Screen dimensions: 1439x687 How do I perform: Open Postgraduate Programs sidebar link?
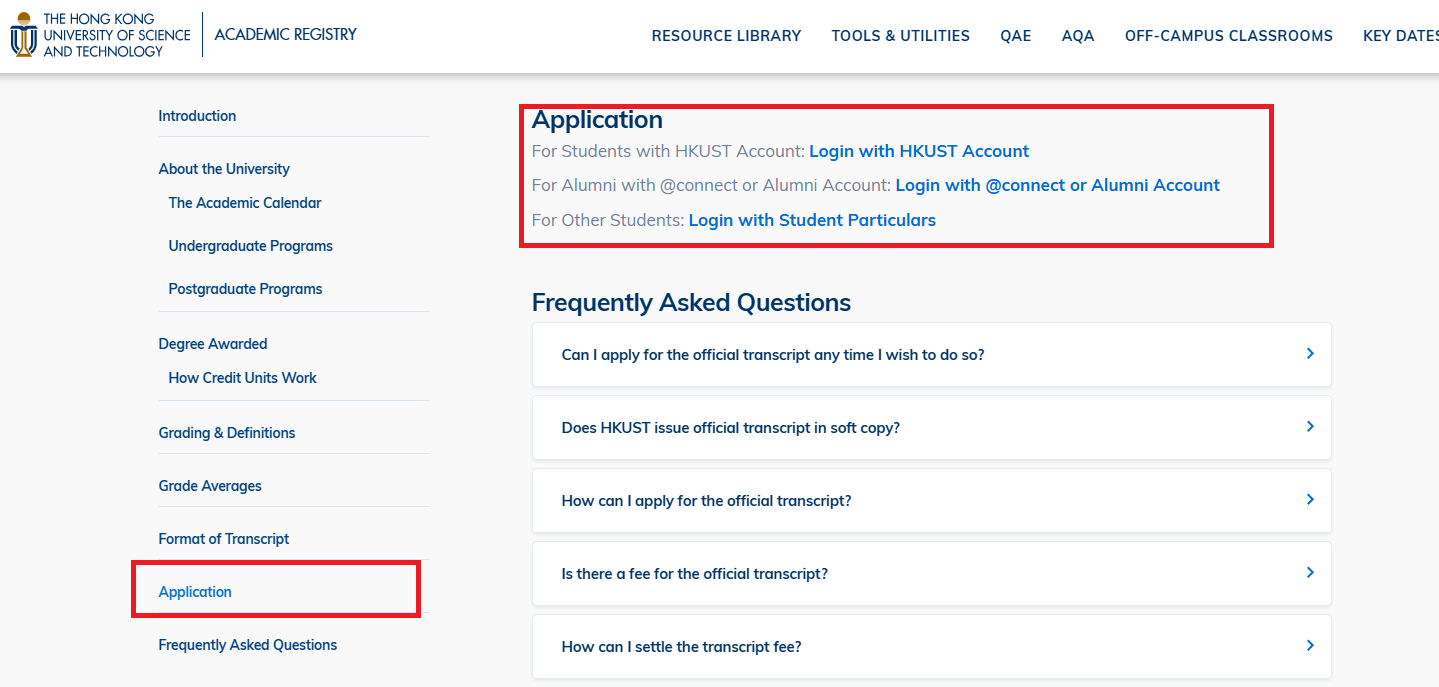(245, 289)
